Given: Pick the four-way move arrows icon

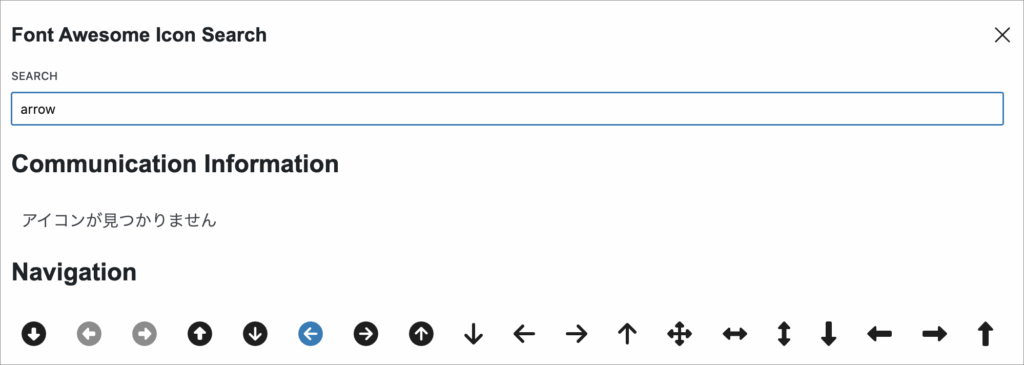Looking at the screenshot, I should tap(679, 334).
